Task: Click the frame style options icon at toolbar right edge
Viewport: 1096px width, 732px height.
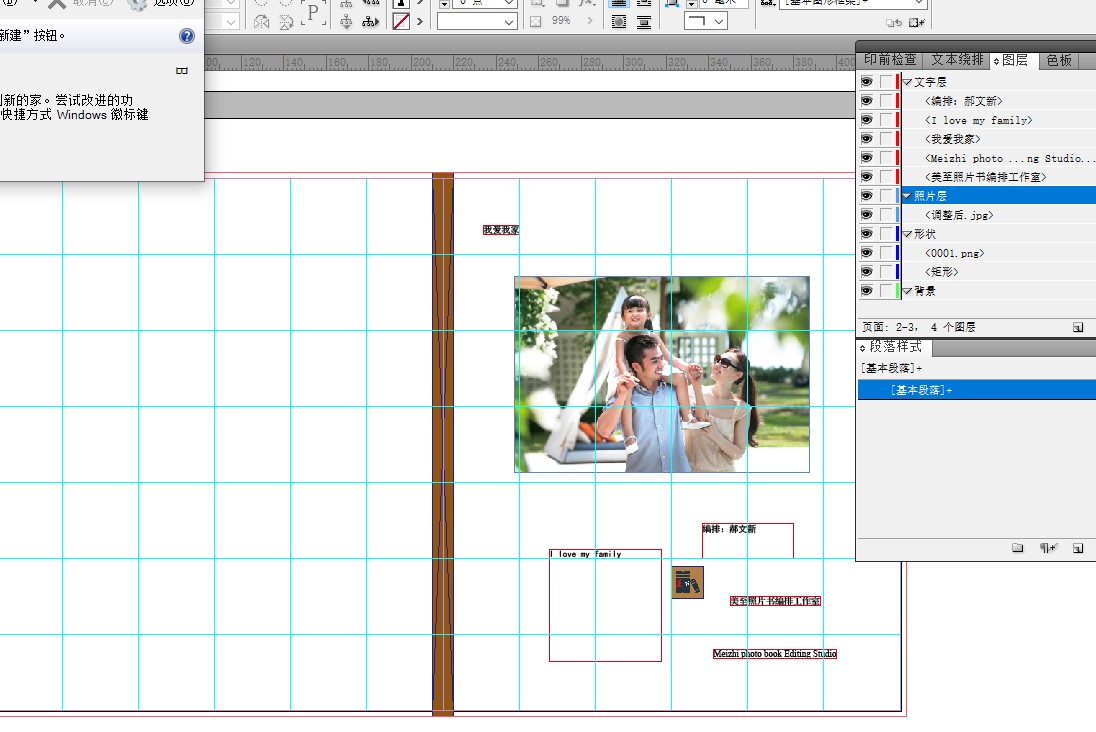Action: tap(916, 23)
